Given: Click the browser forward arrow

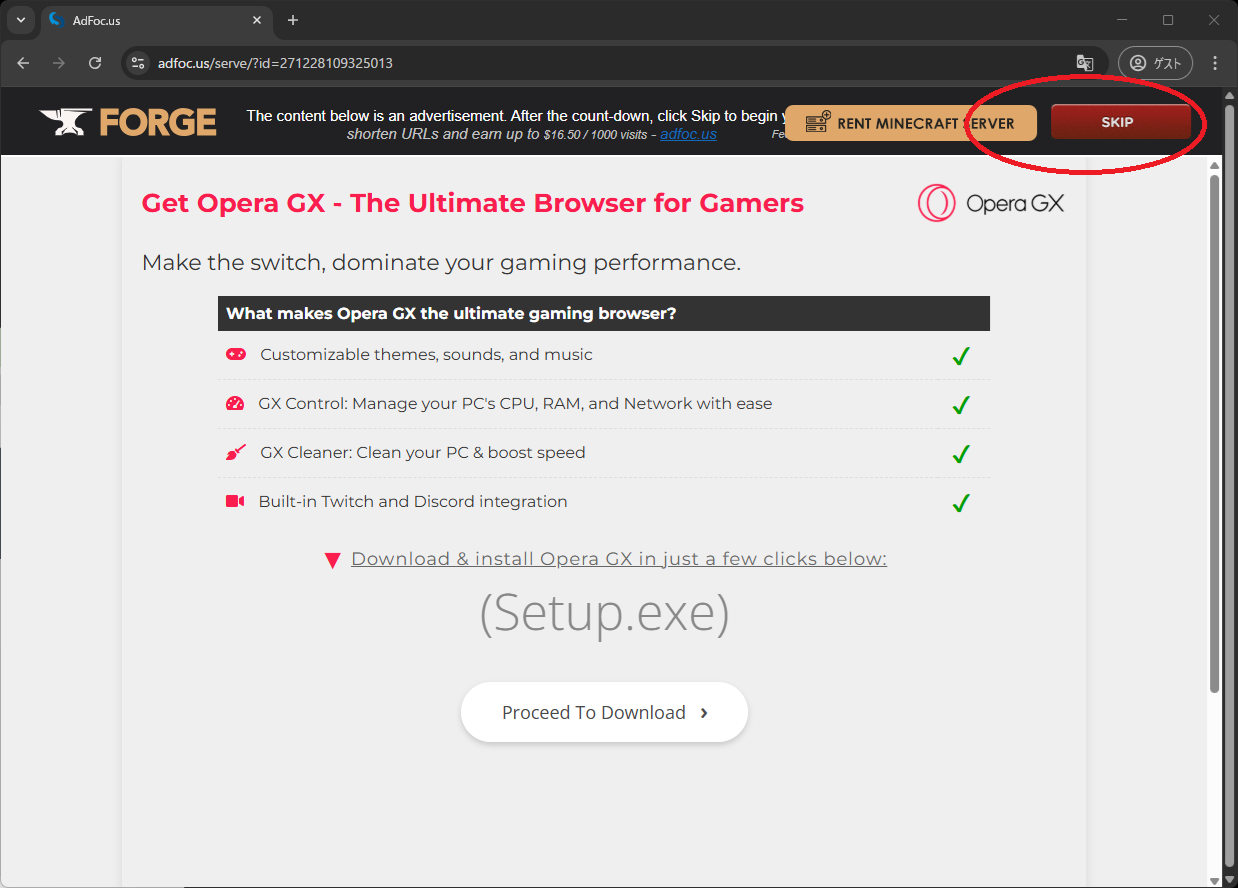Looking at the screenshot, I should tap(59, 63).
